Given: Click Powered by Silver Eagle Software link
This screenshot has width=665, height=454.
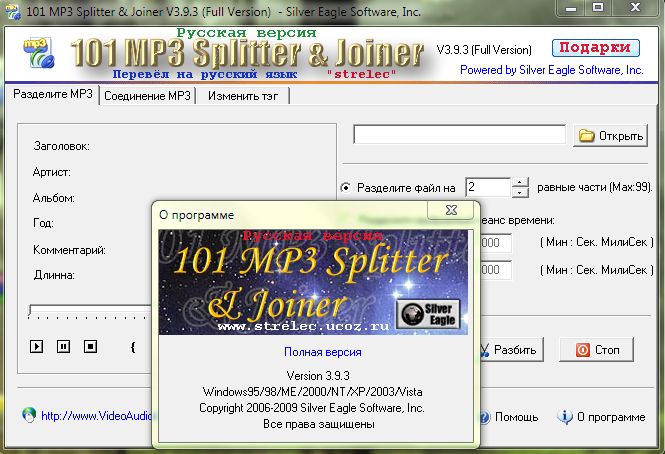Looking at the screenshot, I should click(551, 70).
